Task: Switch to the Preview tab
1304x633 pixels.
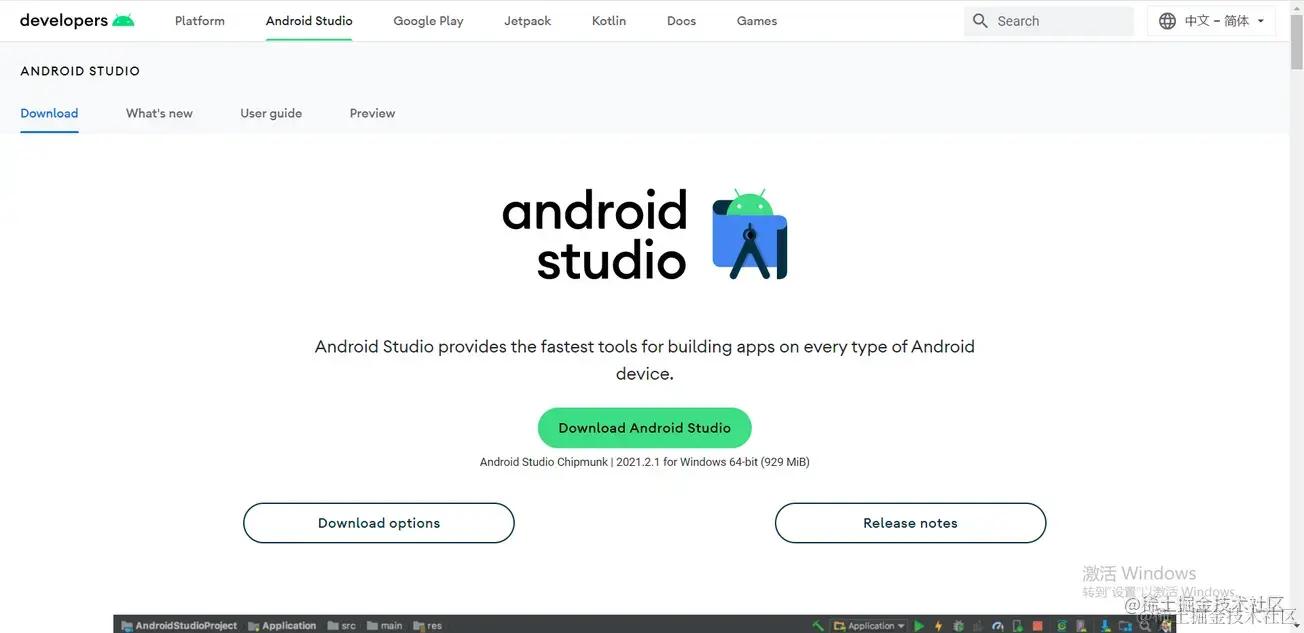Action: click(372, 113)
